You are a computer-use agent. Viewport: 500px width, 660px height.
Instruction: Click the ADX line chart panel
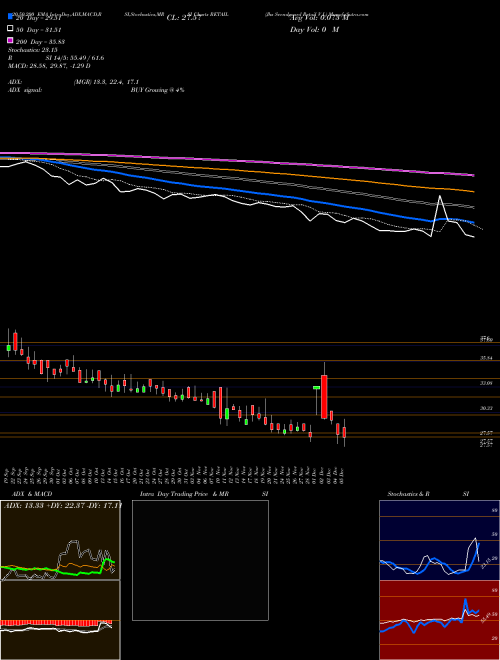tap(60, 540)
